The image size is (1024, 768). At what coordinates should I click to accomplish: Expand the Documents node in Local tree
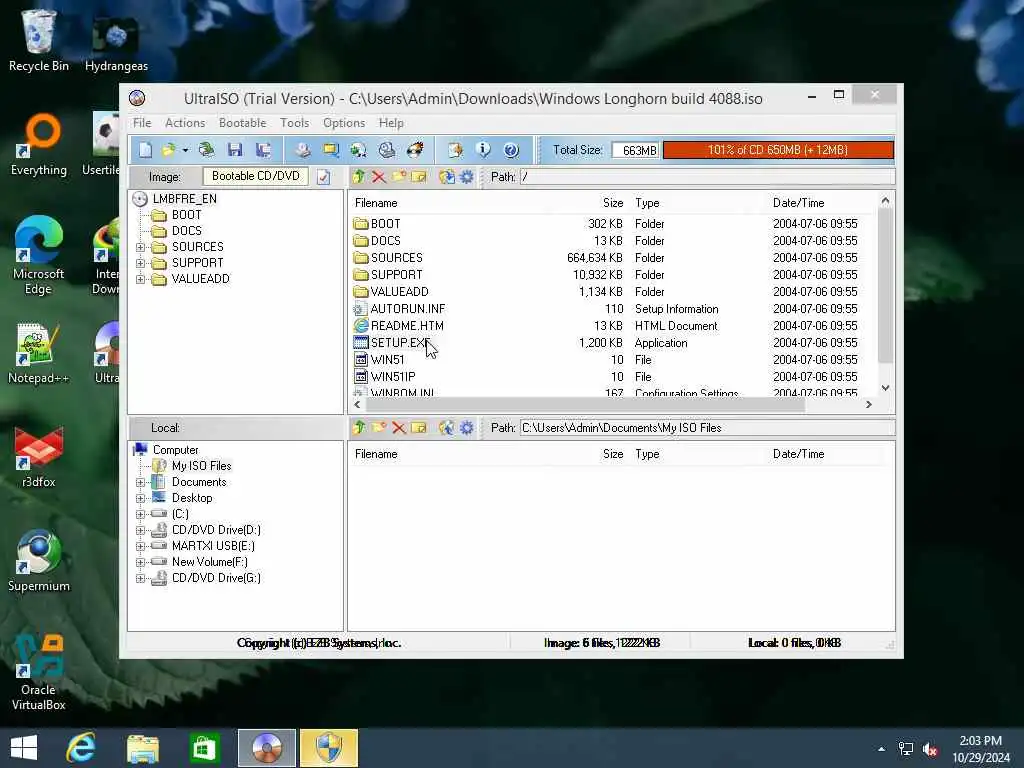pos(140,483)
